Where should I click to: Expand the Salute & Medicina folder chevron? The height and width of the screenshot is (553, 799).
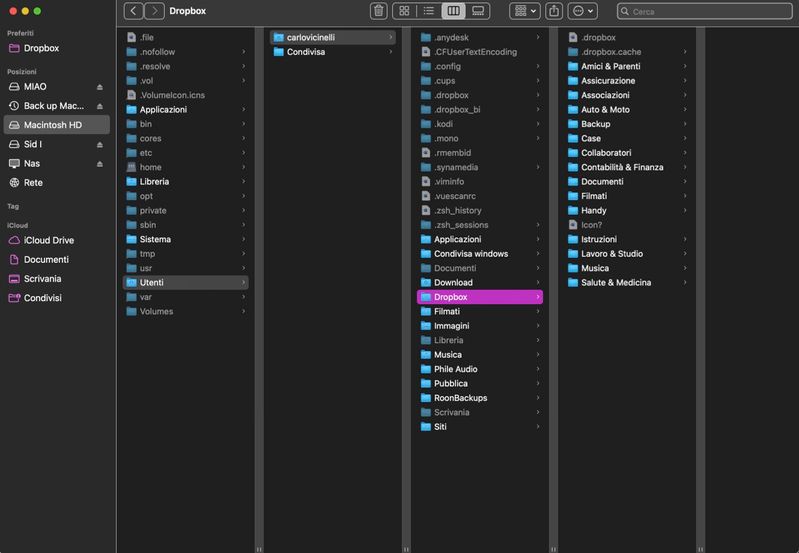(685, 282)
